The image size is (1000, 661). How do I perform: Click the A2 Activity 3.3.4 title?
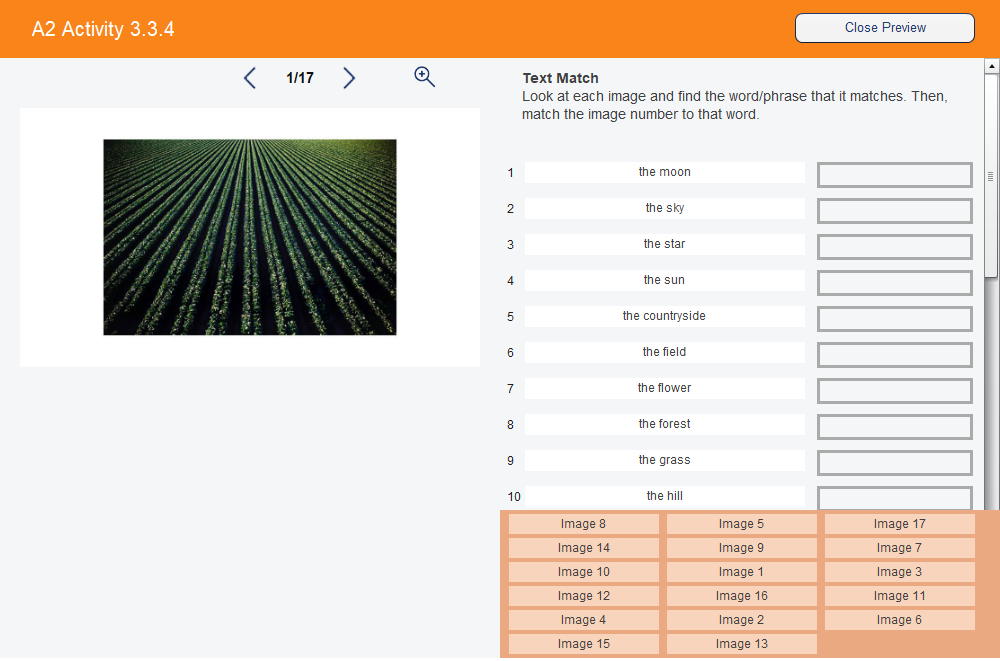[102, 29]
